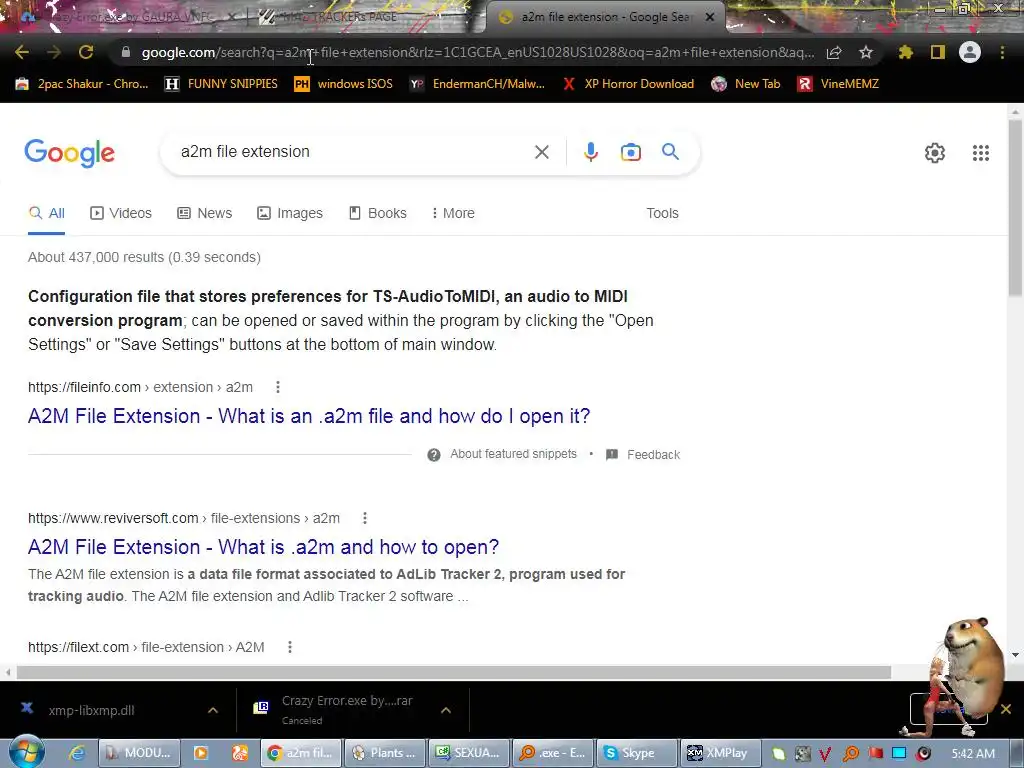Open the fileinfo.com A2M File Extension result
Screen dimensions: 1024x768
point(309,416)
